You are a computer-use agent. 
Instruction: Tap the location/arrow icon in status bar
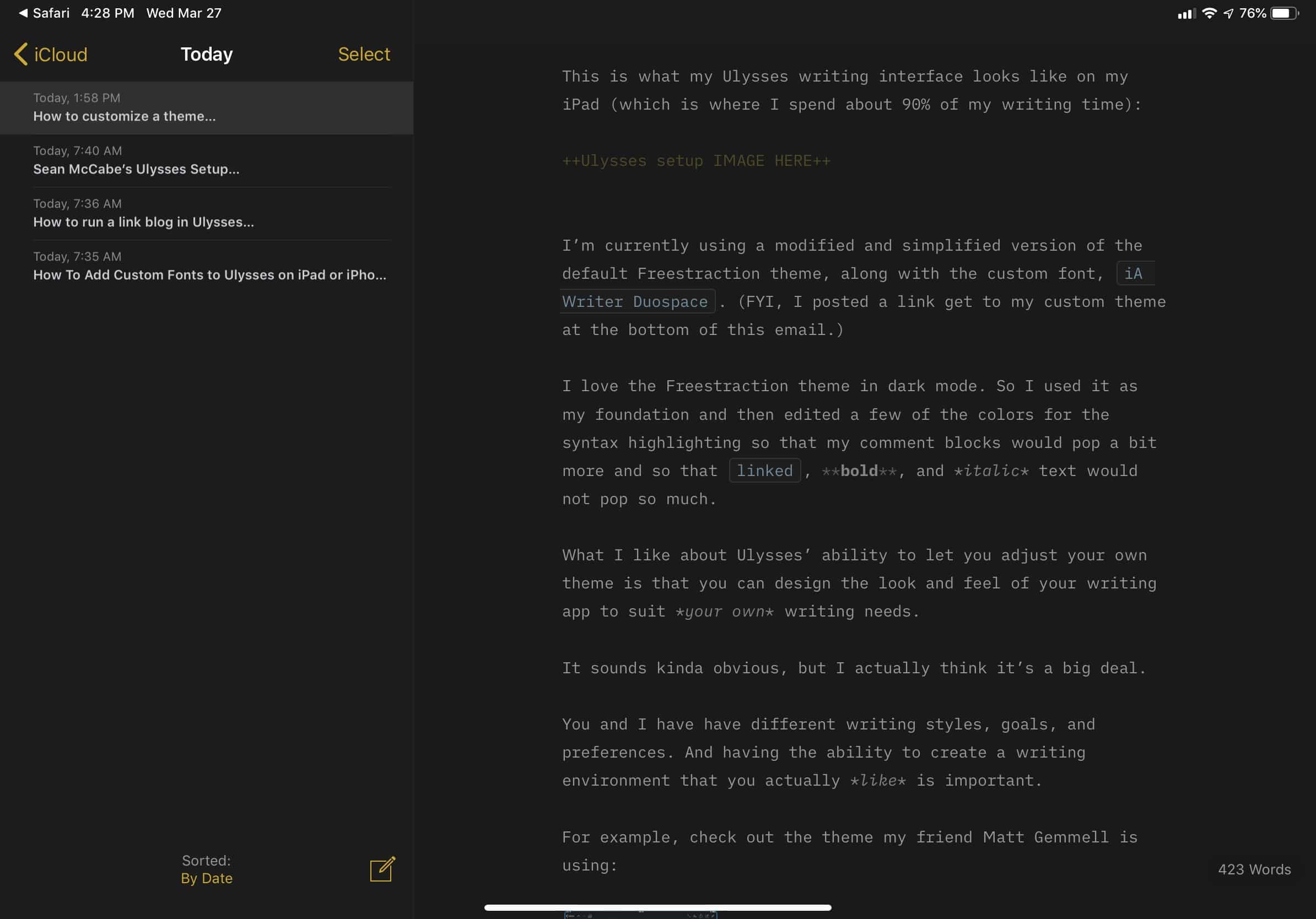click(1224, 11)
